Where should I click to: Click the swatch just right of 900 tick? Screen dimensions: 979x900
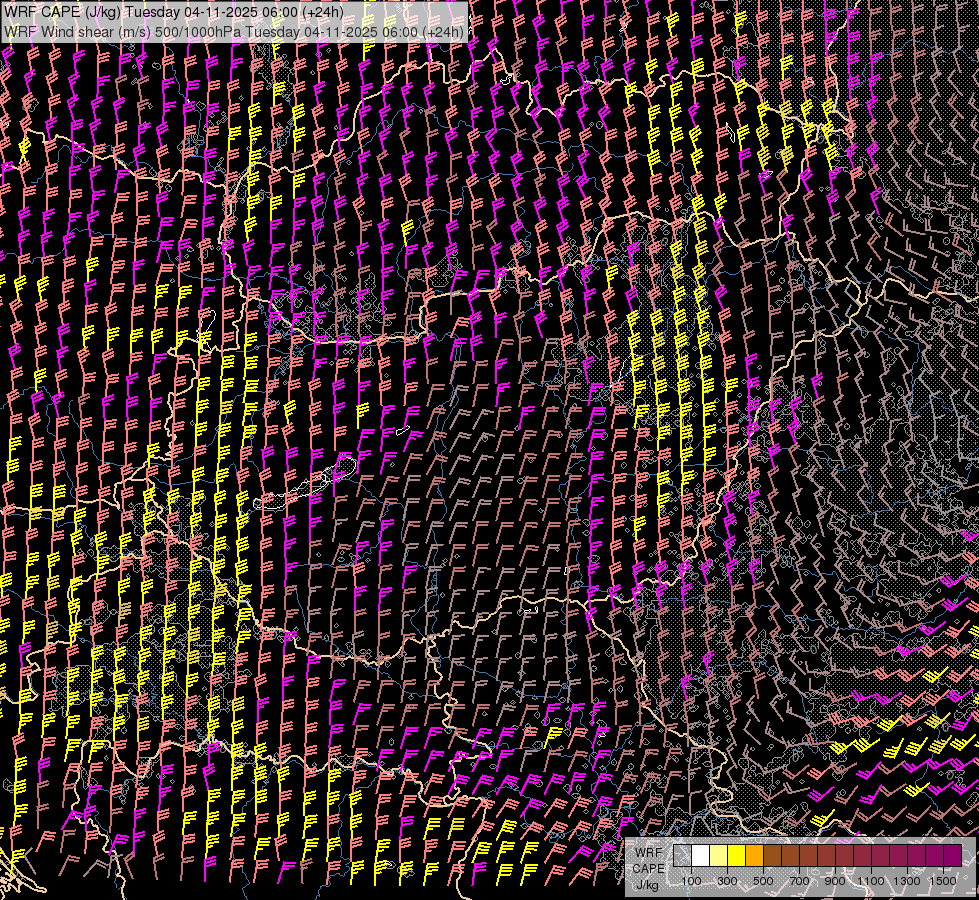point(844,856)
